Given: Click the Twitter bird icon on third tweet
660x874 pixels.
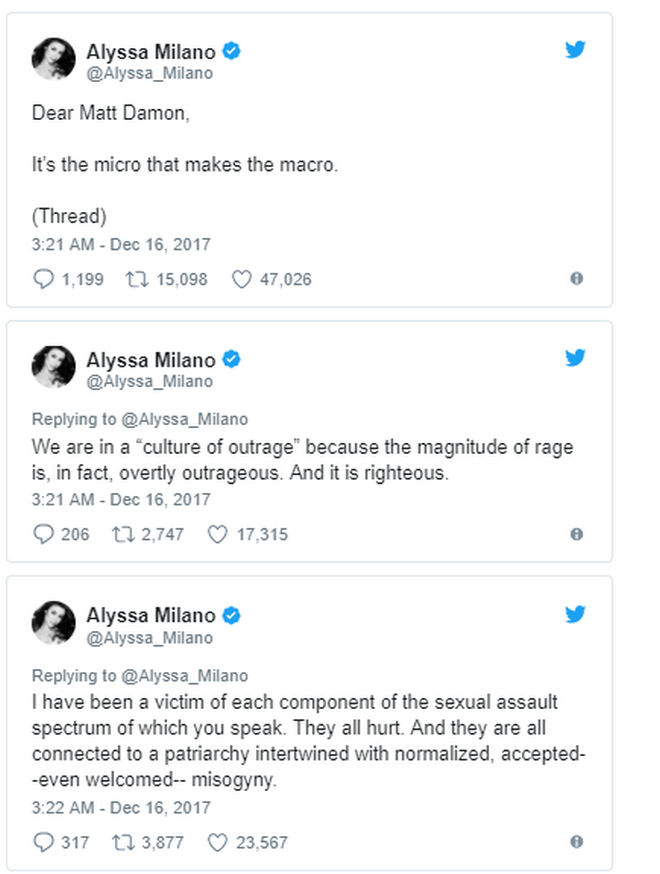Looking at the screenshot, I should (575, 613).
